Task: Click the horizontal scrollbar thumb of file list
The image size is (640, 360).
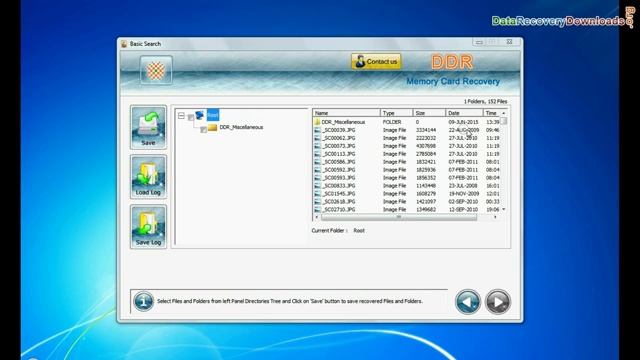Action: [399, 217]
